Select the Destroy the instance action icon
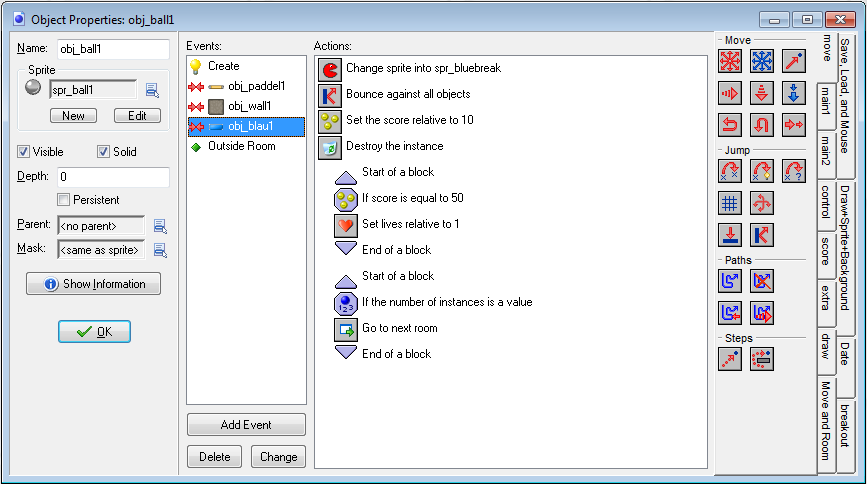 pyautogui.click(x=330, y=147)
